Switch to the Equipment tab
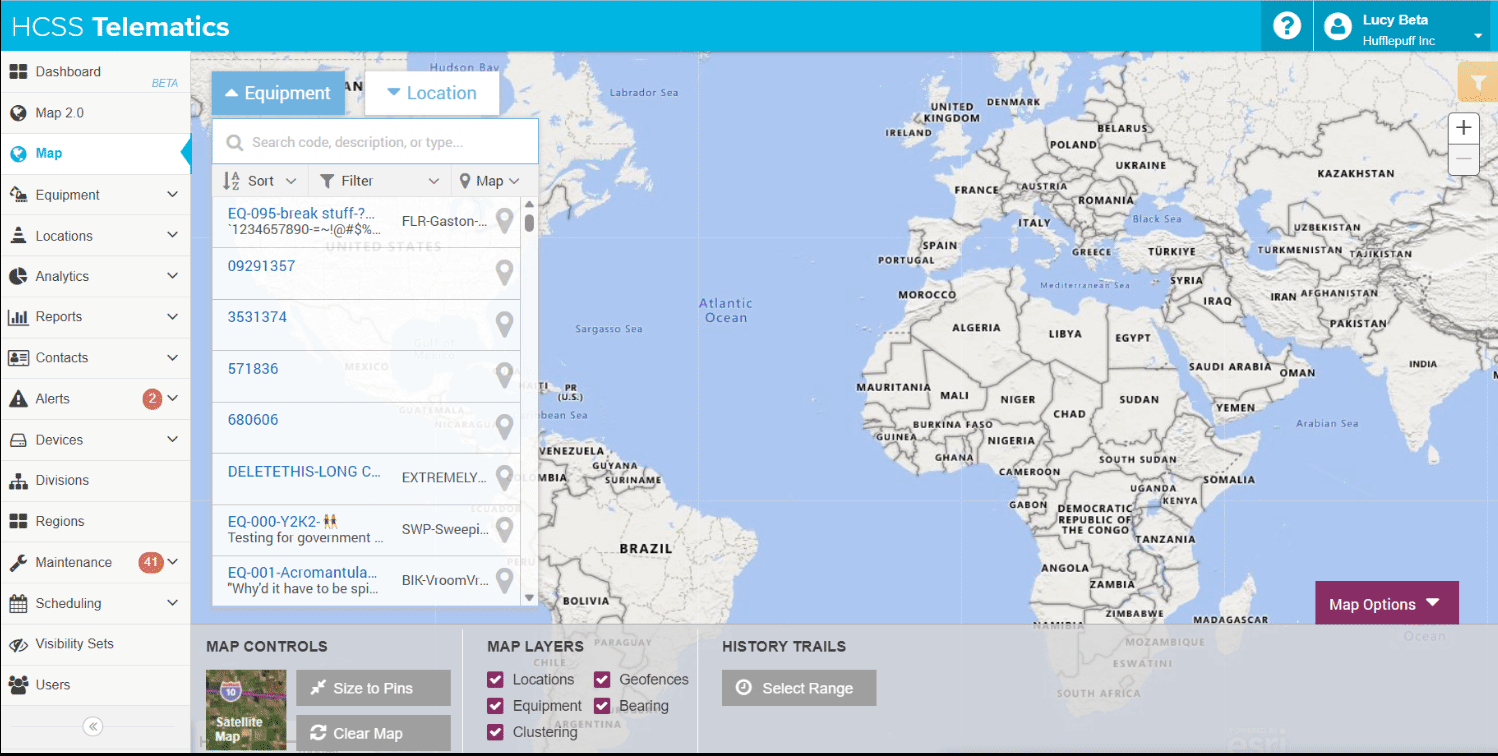The height and width of the screenshot is (756, 1498). (x=278, y=93)
